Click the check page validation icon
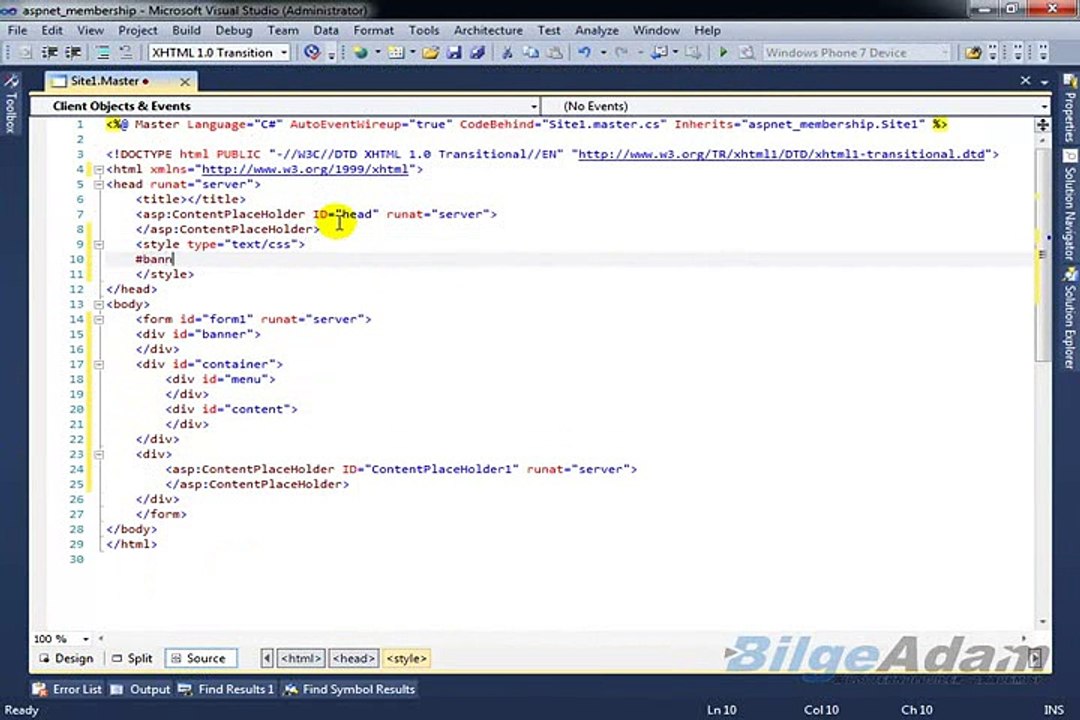The height and width of the screenshot is (720, 1080). click(x=312, y=52)
